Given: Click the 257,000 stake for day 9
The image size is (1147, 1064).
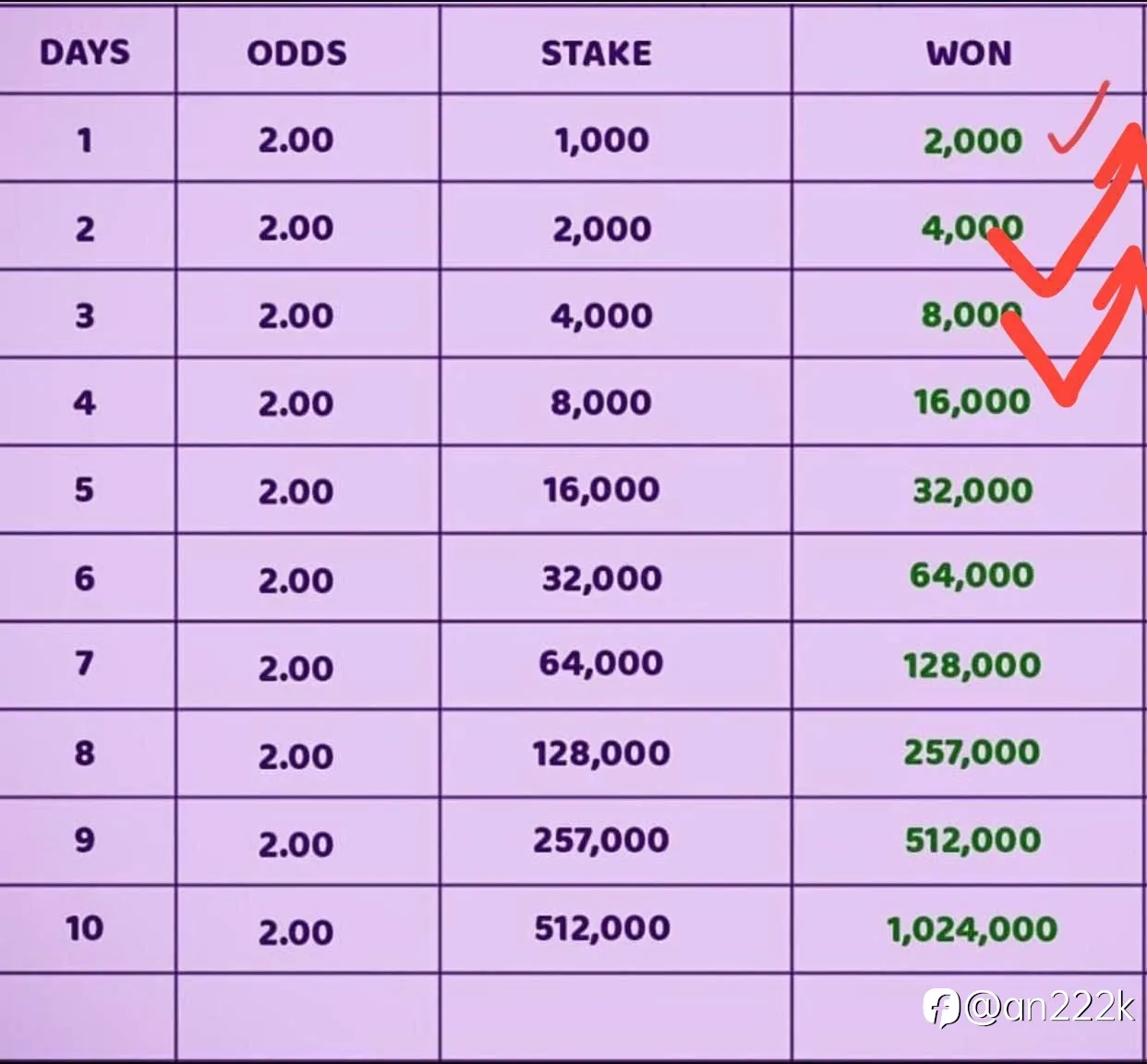Looking at the screenshot, I should pos(601,840).
